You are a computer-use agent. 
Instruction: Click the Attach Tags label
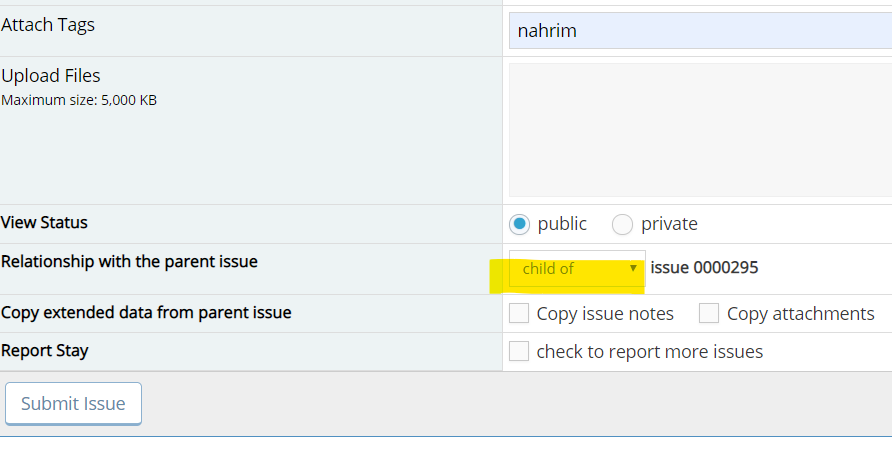point(48,25)
